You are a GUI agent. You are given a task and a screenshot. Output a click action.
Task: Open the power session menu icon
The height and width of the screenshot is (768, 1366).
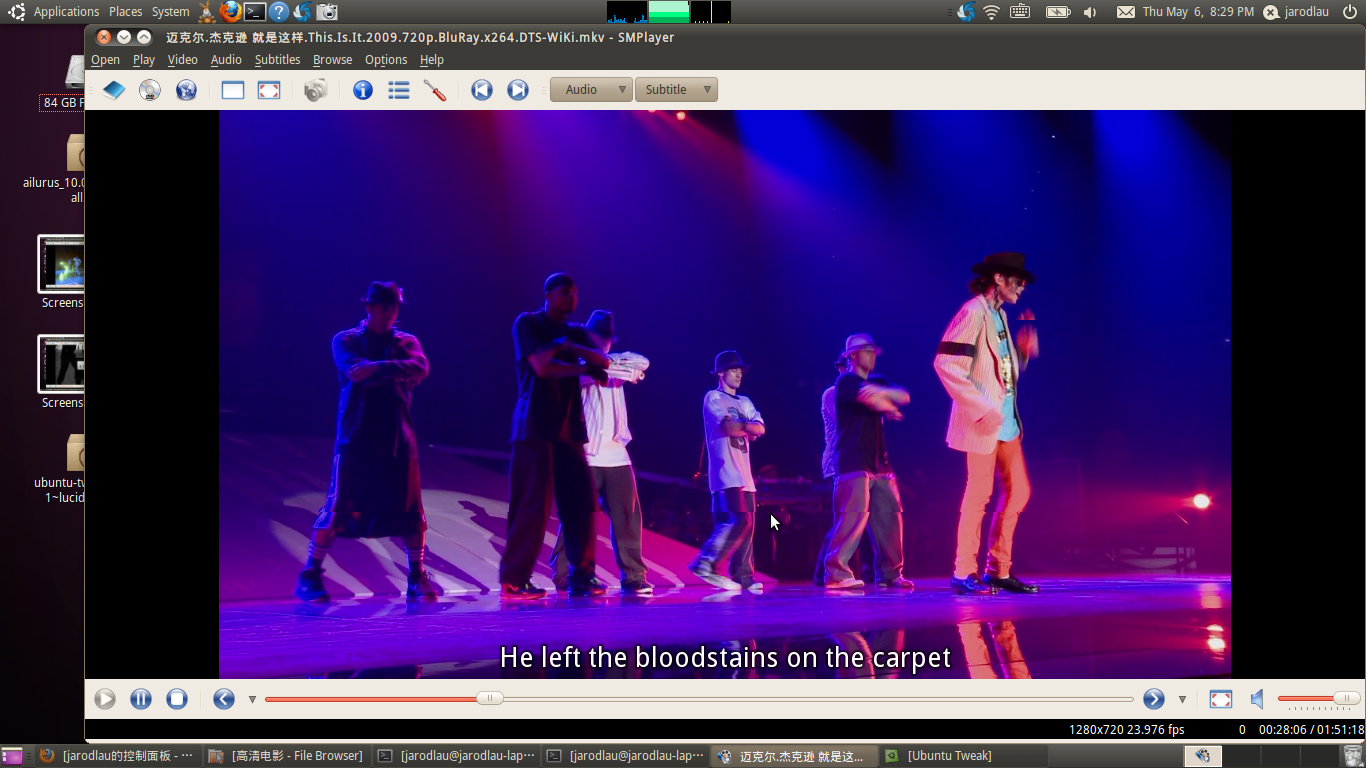1350,12
